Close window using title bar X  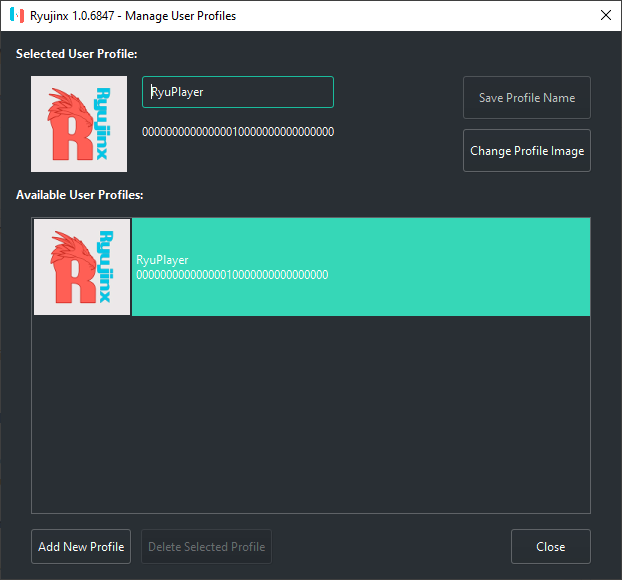pyautogui.click(x=606, y=15)
